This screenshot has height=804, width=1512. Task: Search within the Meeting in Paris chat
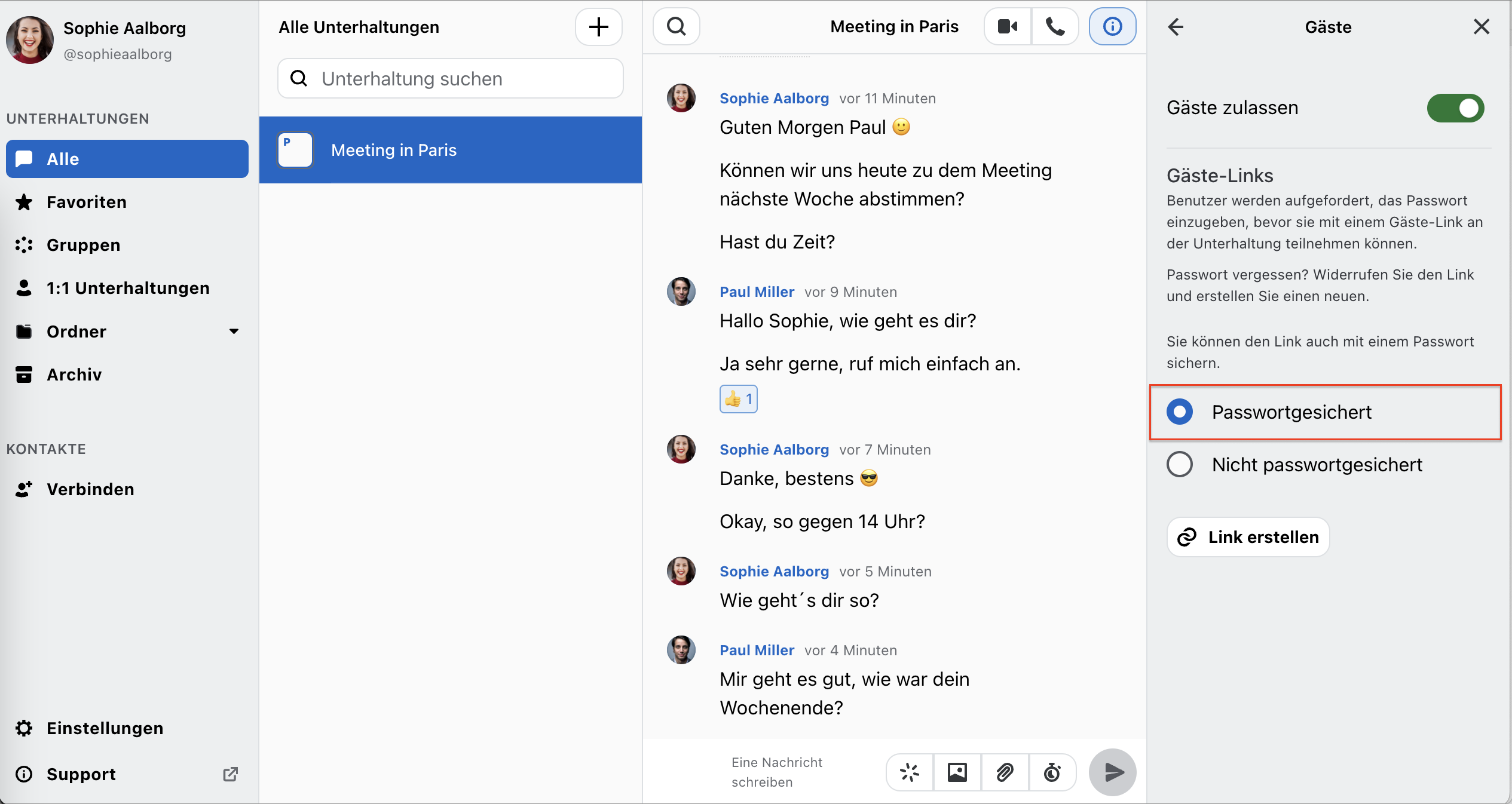coord(677,27)
